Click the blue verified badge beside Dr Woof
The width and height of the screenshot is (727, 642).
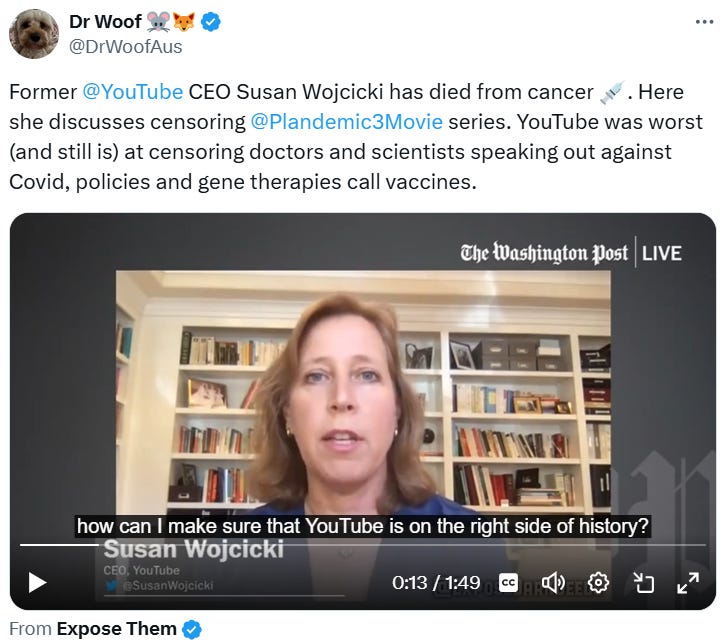tap(211, 22)
